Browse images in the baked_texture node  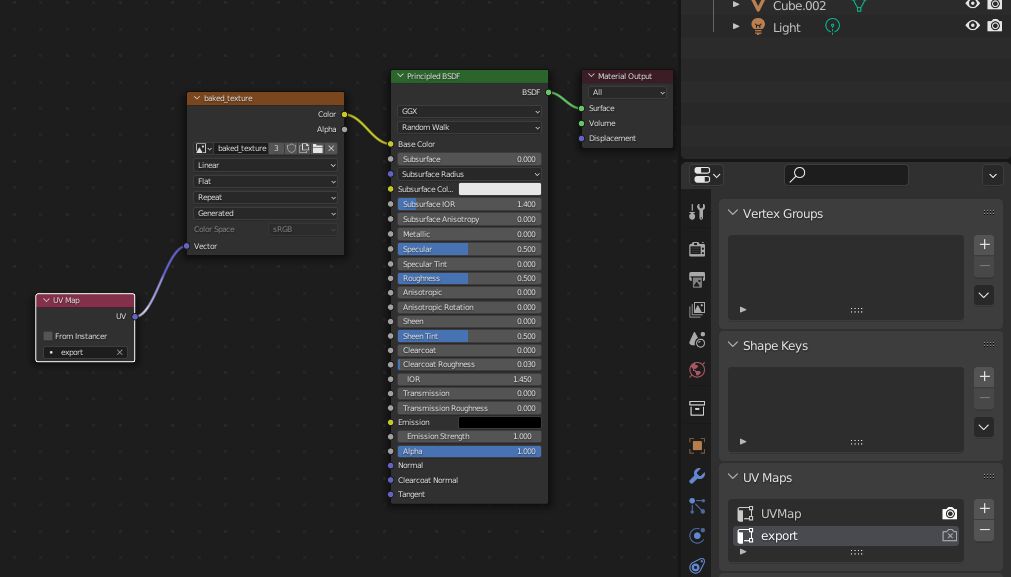pos(204,148)
